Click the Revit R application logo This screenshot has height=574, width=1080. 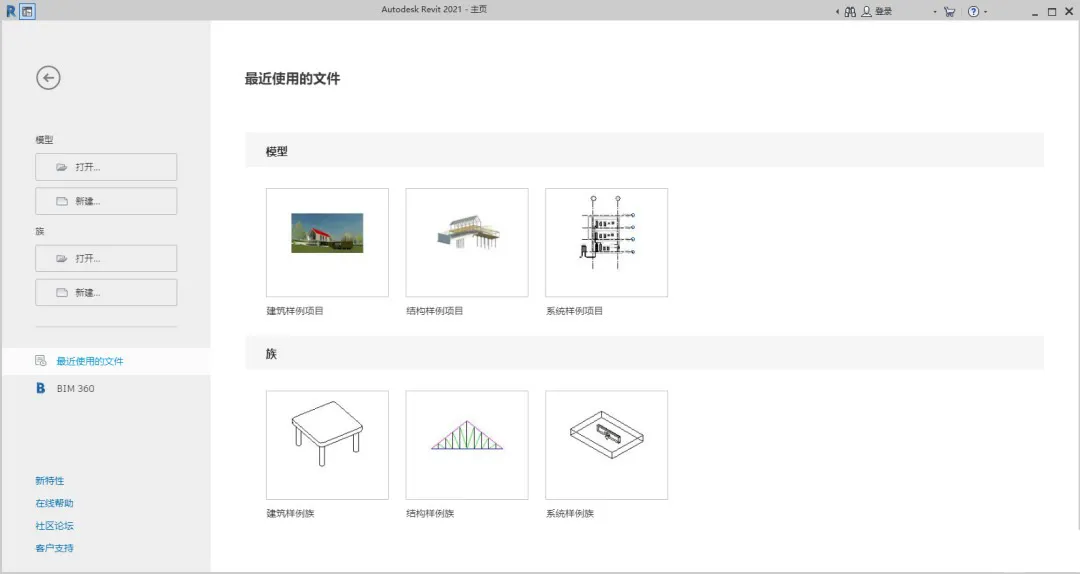tap(11, 11)
